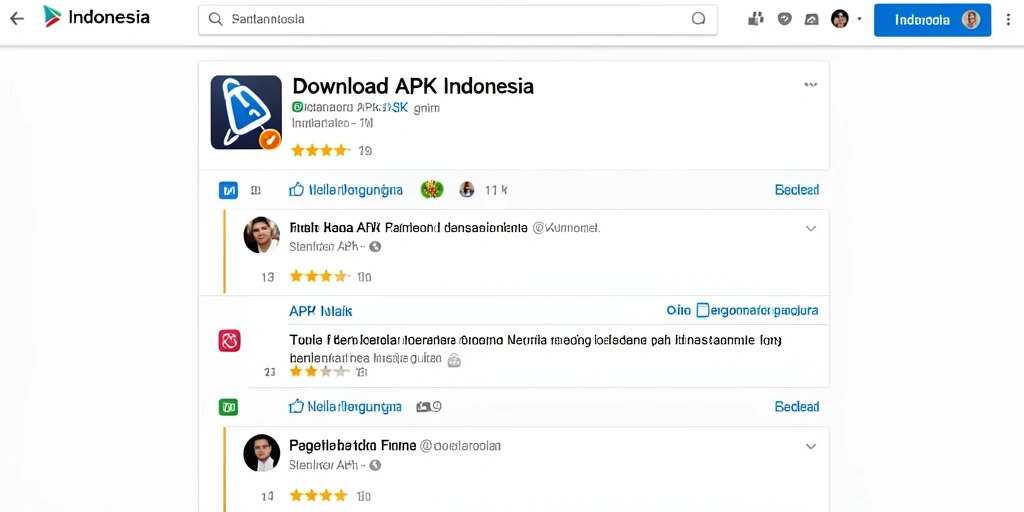Click the small icon after henlentarthea text

(454, 359)
